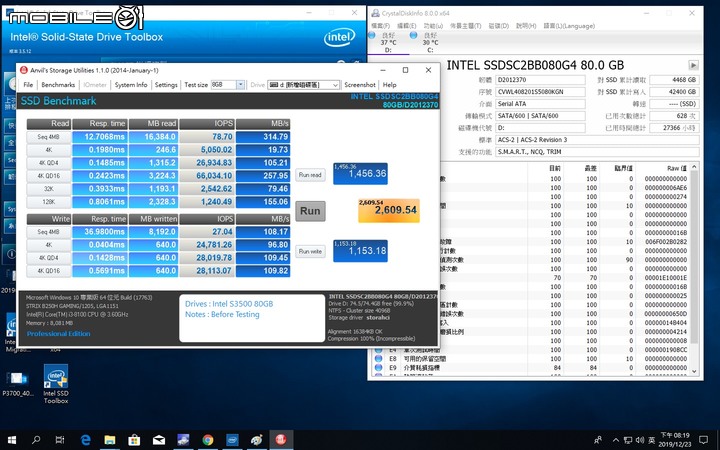Select the D: 37 °C disk tab
720x450 pixels.
click(x=387, y=42)
